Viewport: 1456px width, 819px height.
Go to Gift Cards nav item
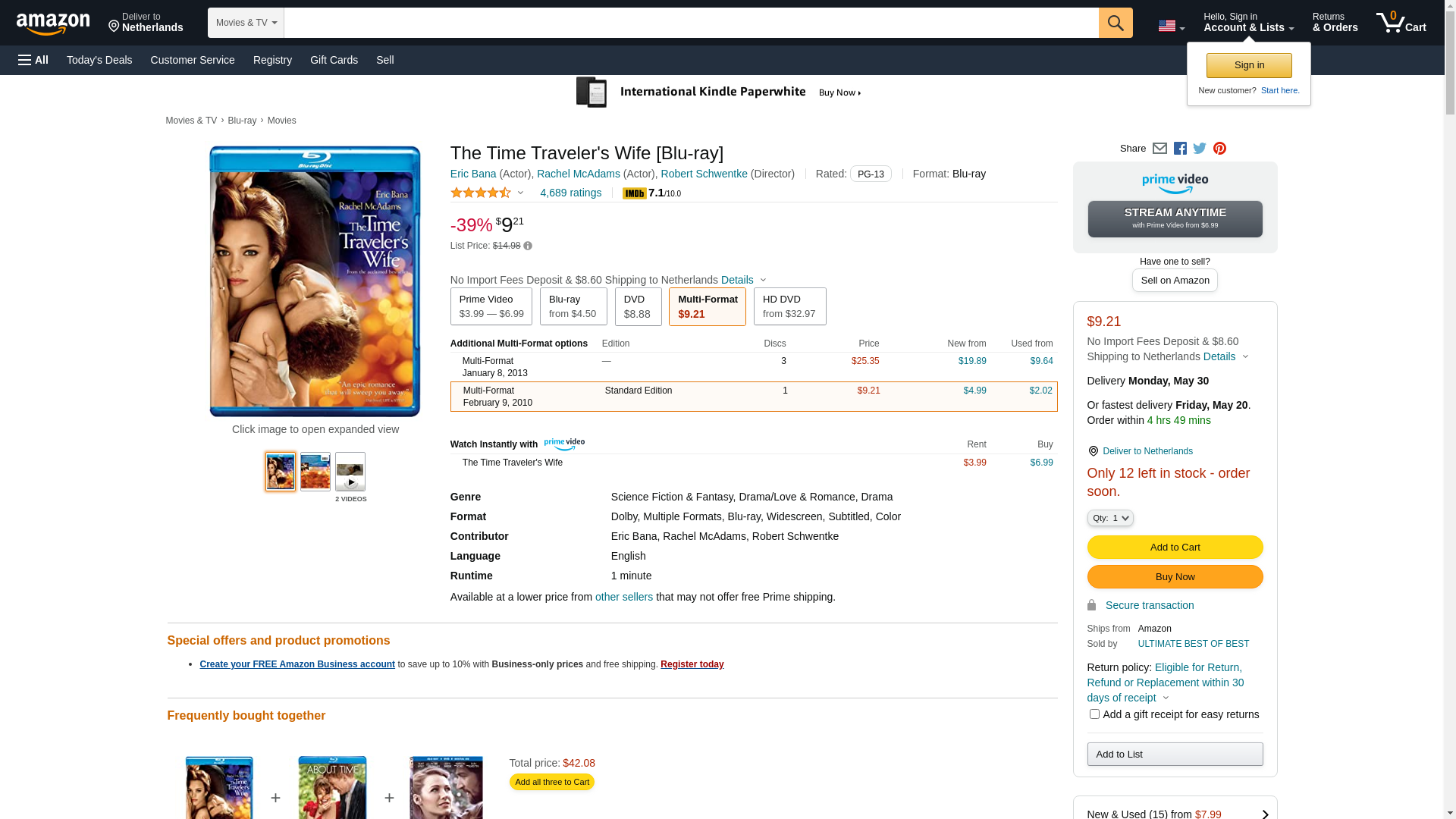coord(334,60)
